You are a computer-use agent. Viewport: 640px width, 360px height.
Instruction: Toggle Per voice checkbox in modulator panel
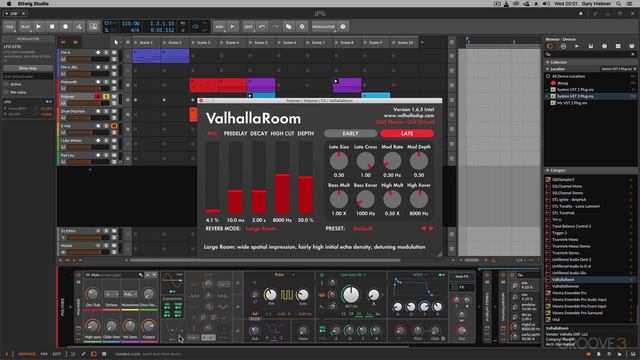(x=6, y=92)
